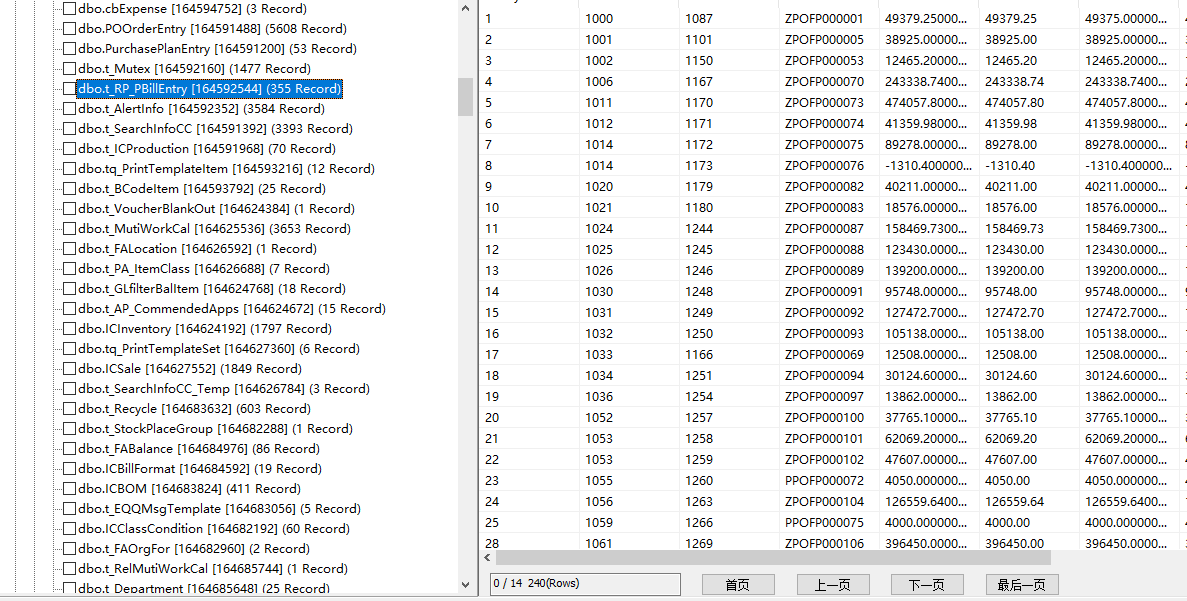Toggle the dbo.ICSale table checkbox
The image size is (1187, 601).
tap(69, 368)
